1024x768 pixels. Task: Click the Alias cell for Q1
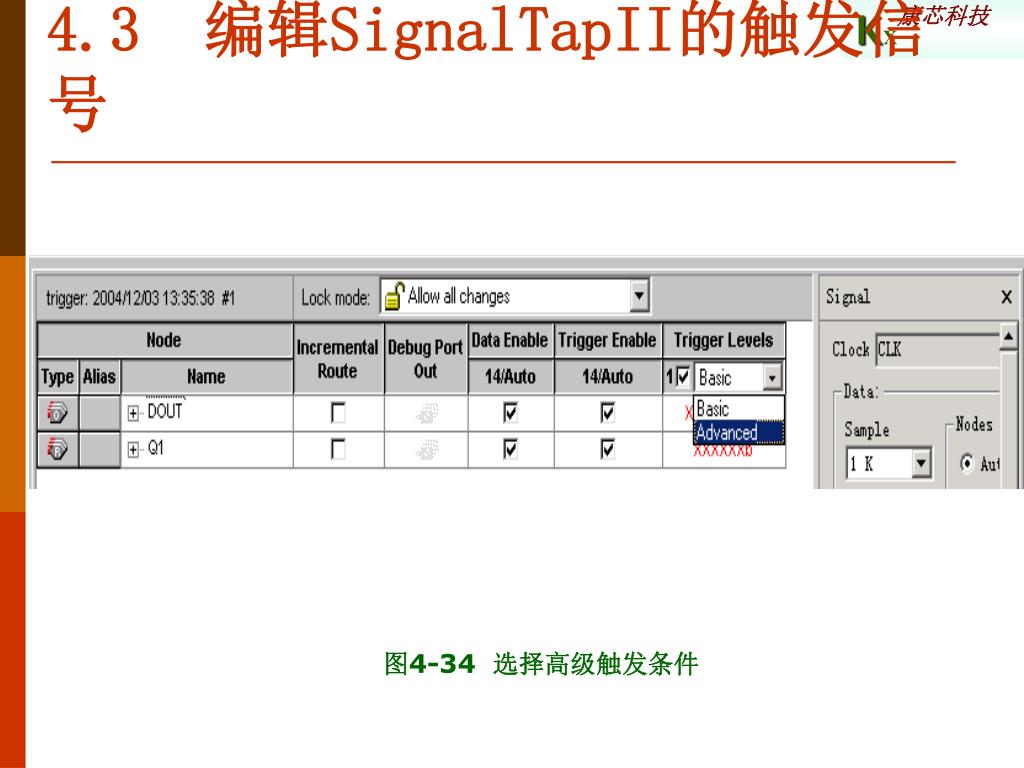99,449
